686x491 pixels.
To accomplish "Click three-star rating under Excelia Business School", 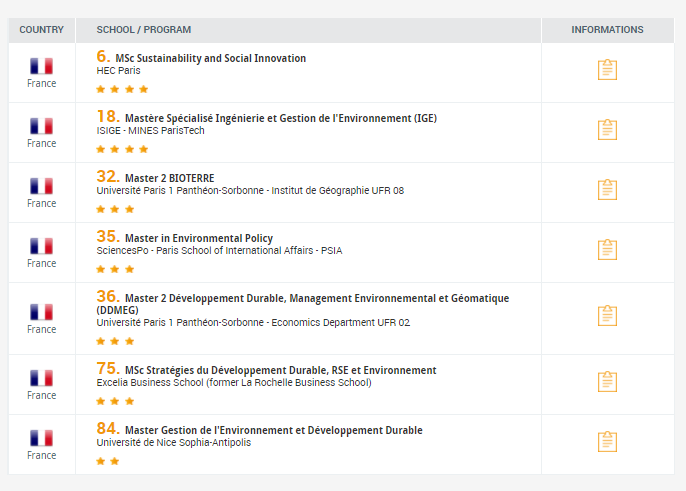I will point(115,401).
